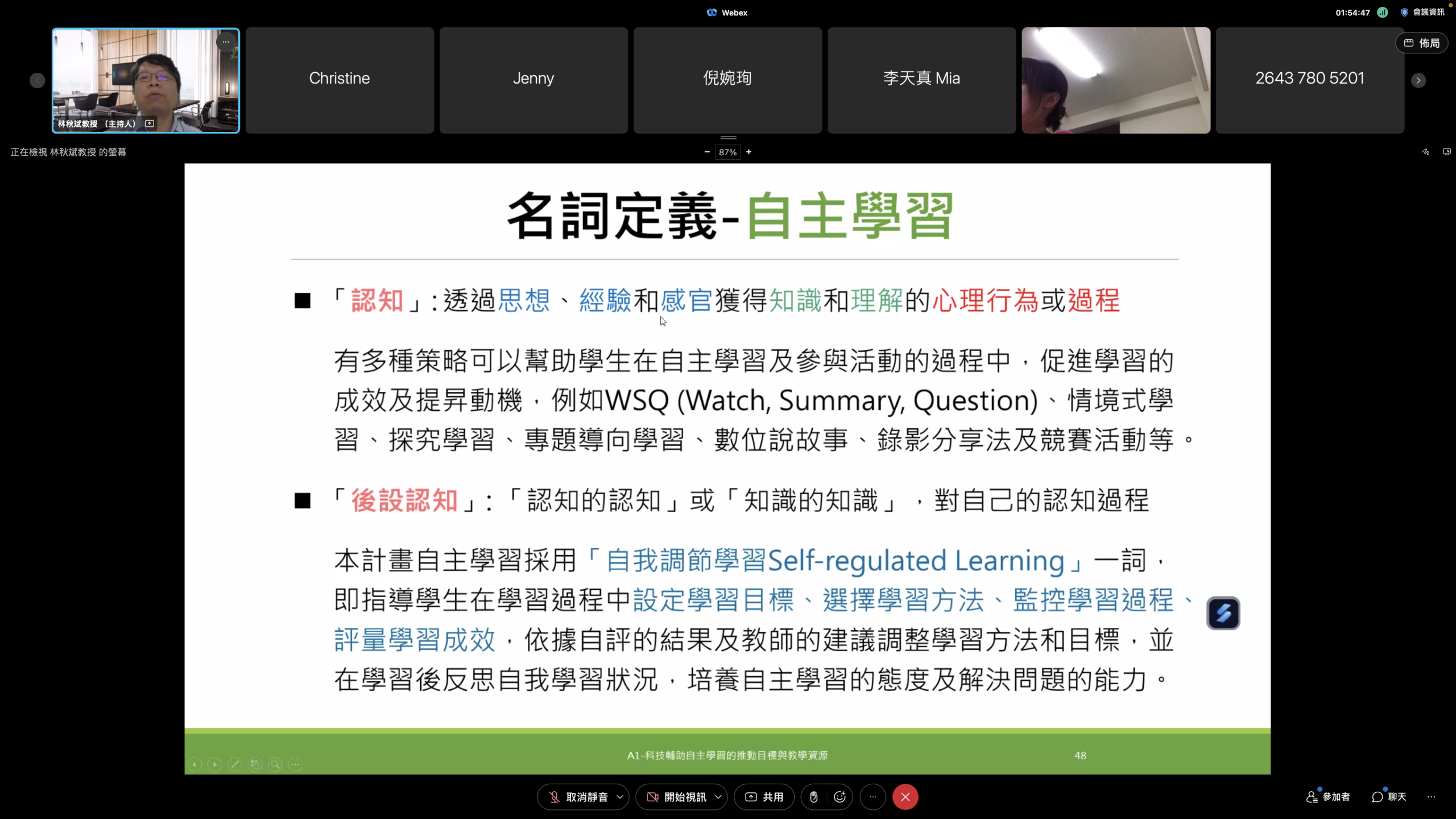The image size is (1456, 819).
Task: Zoom in shared screen with plus
Action: coord(749,152)
